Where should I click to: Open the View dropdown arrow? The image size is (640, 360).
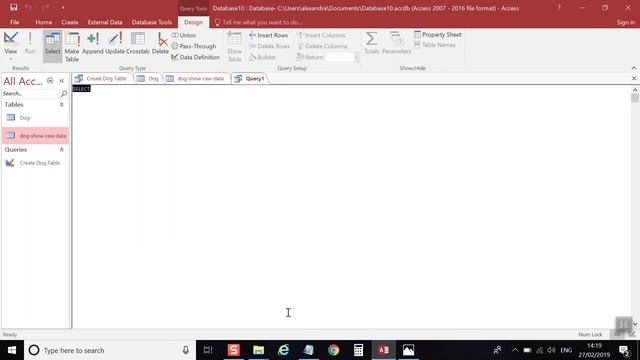click(x=11, y=59)
